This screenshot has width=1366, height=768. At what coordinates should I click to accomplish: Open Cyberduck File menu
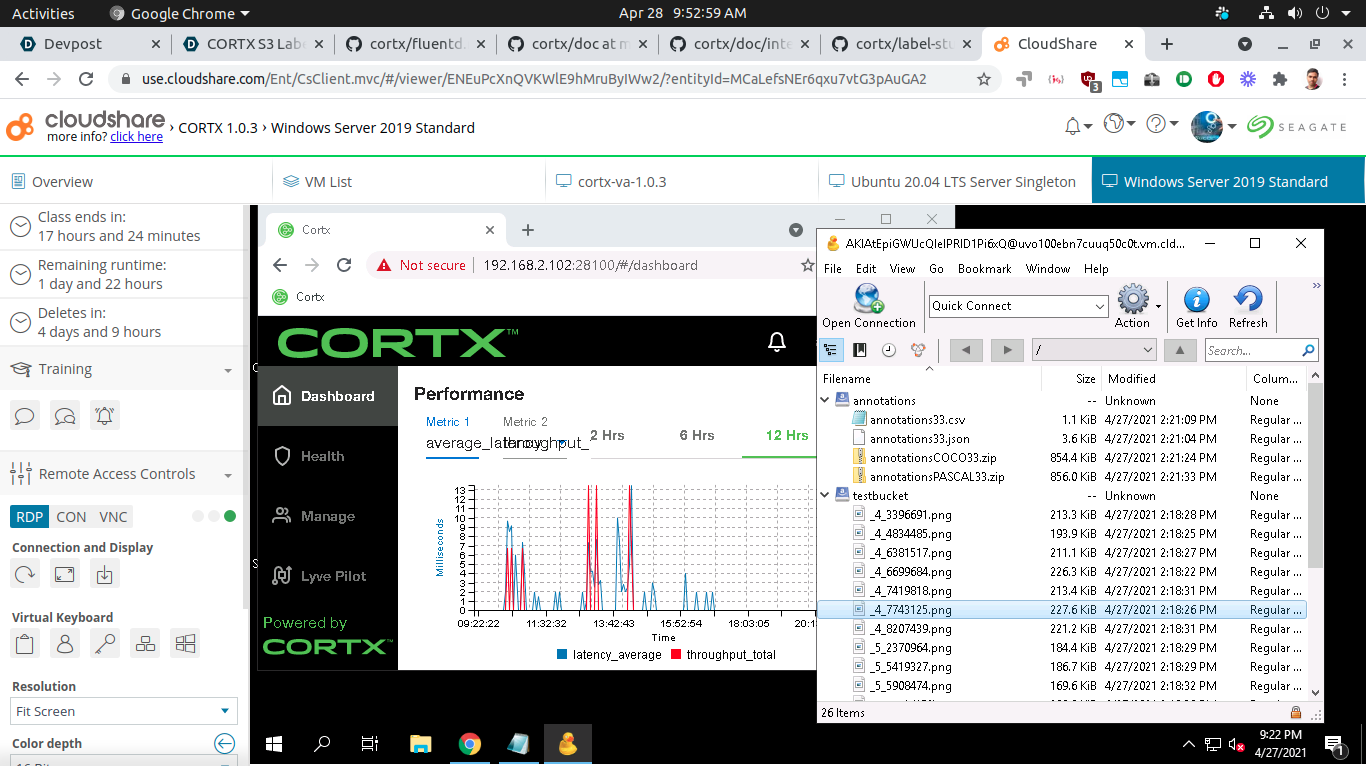click(x=833, y=269)
